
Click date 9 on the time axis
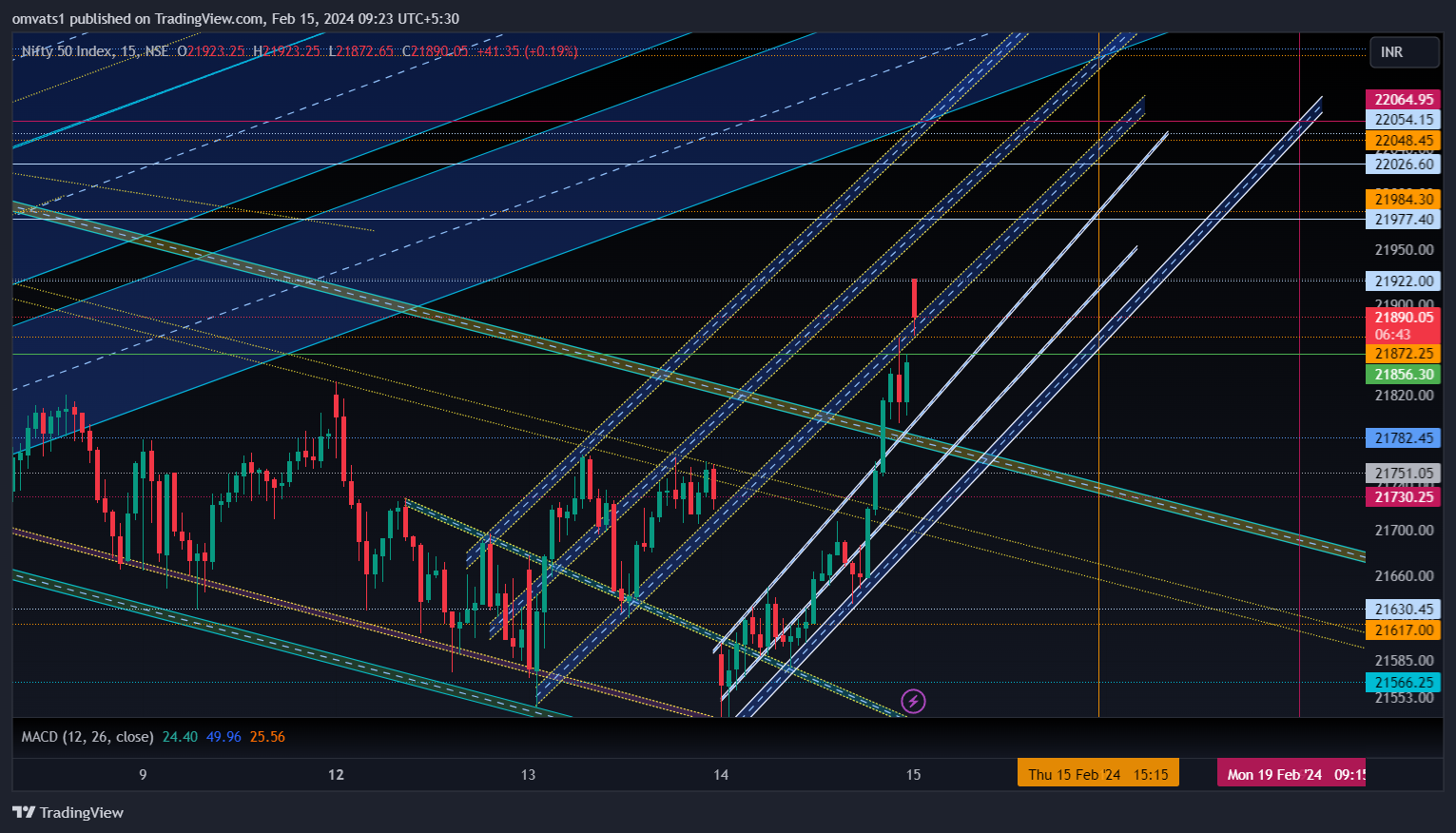pos(143,775)
